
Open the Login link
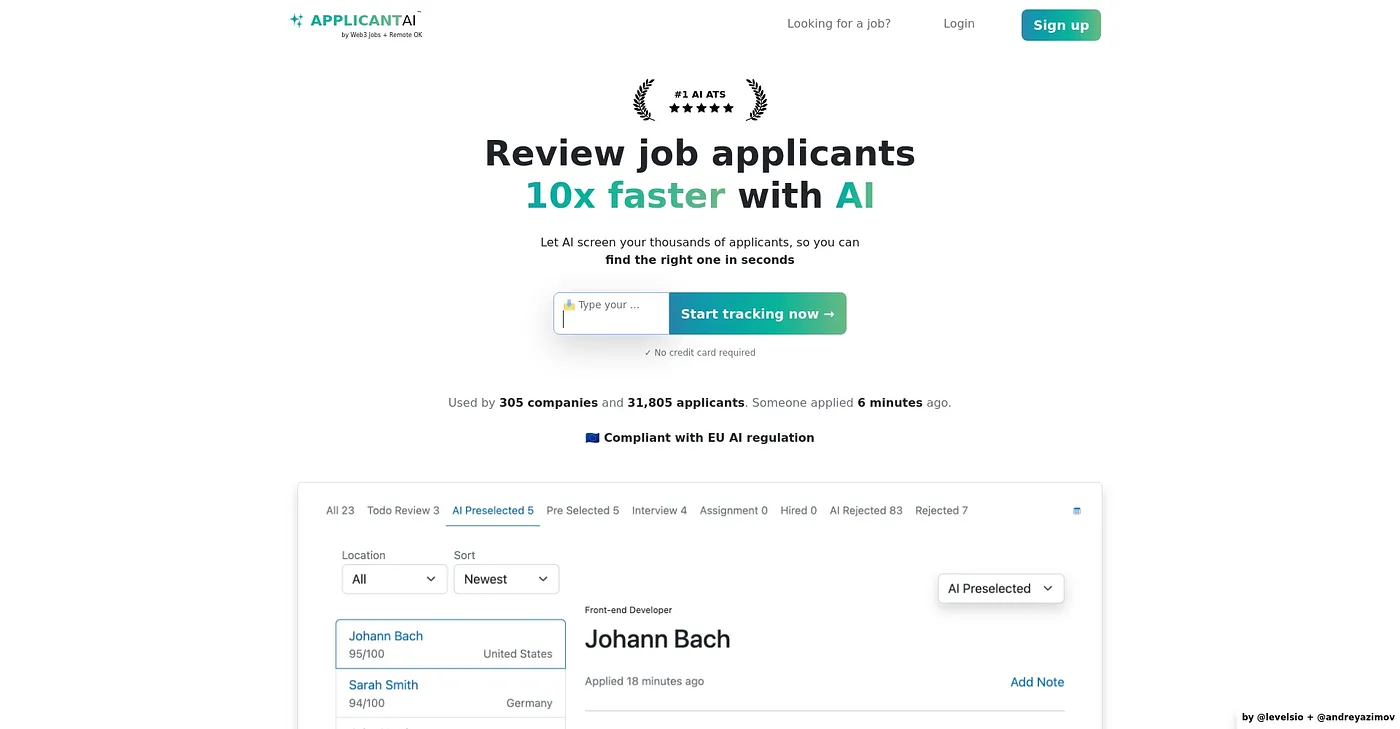(x=959, y=24)
